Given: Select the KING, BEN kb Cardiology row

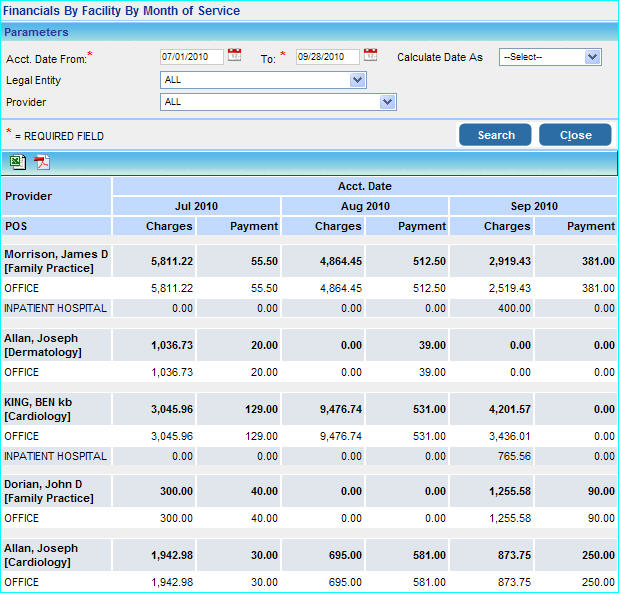Looking at the screenshot, I should [x=40, y=408].
